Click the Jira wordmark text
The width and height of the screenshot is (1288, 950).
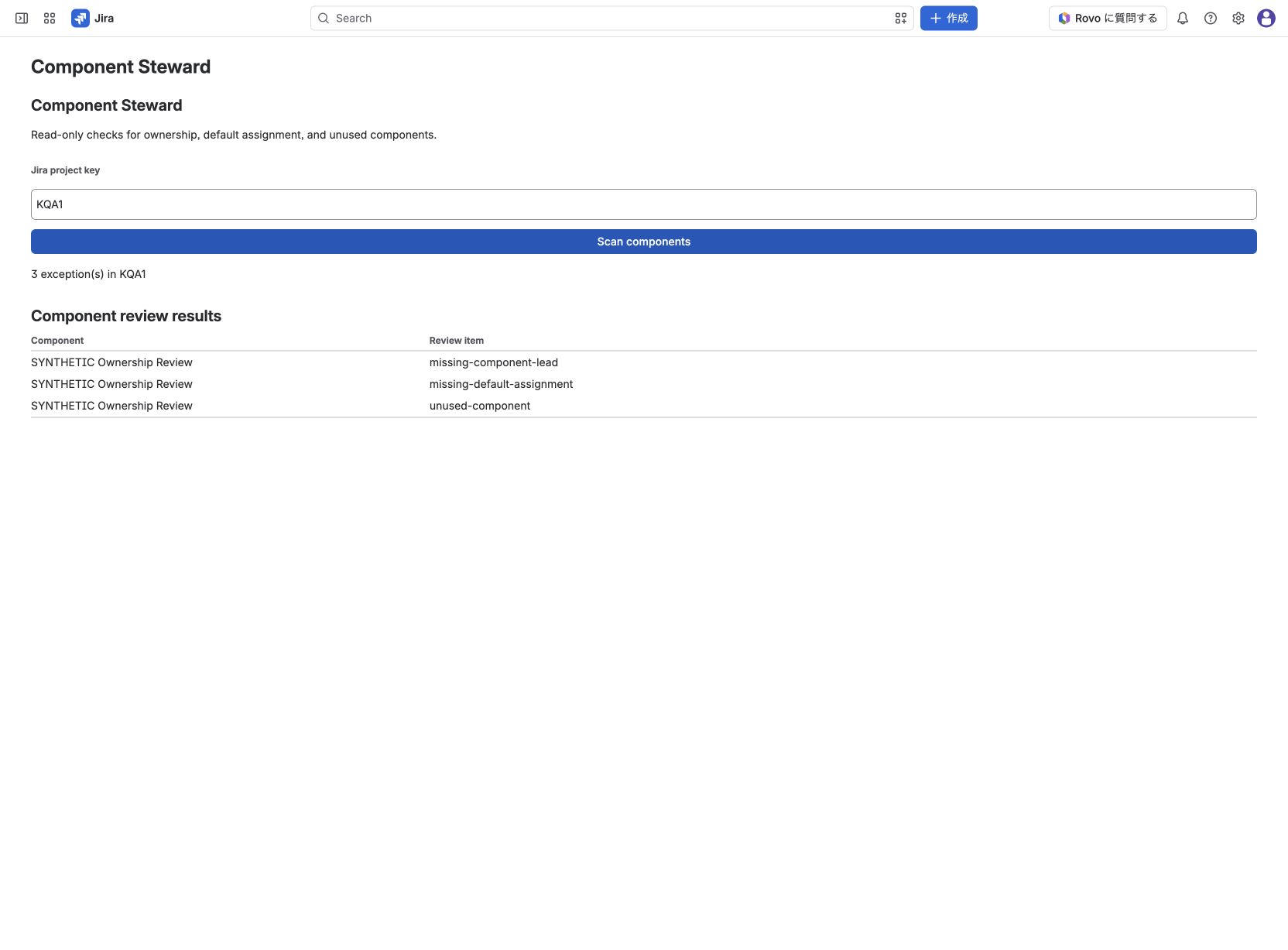pyautogui.click(x=104, y=18)
